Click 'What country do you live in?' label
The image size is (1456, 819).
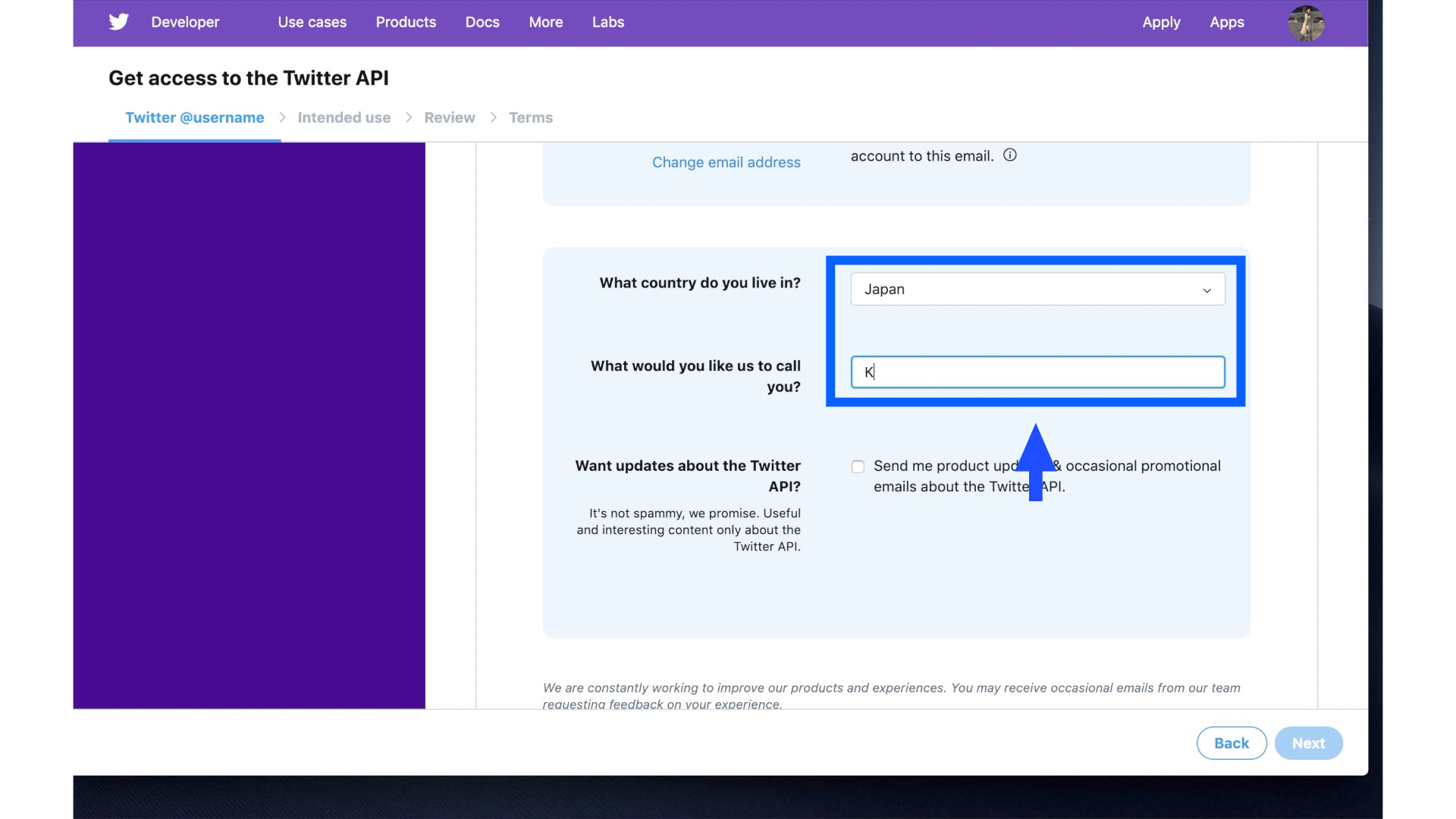click(x=700, y=283)
